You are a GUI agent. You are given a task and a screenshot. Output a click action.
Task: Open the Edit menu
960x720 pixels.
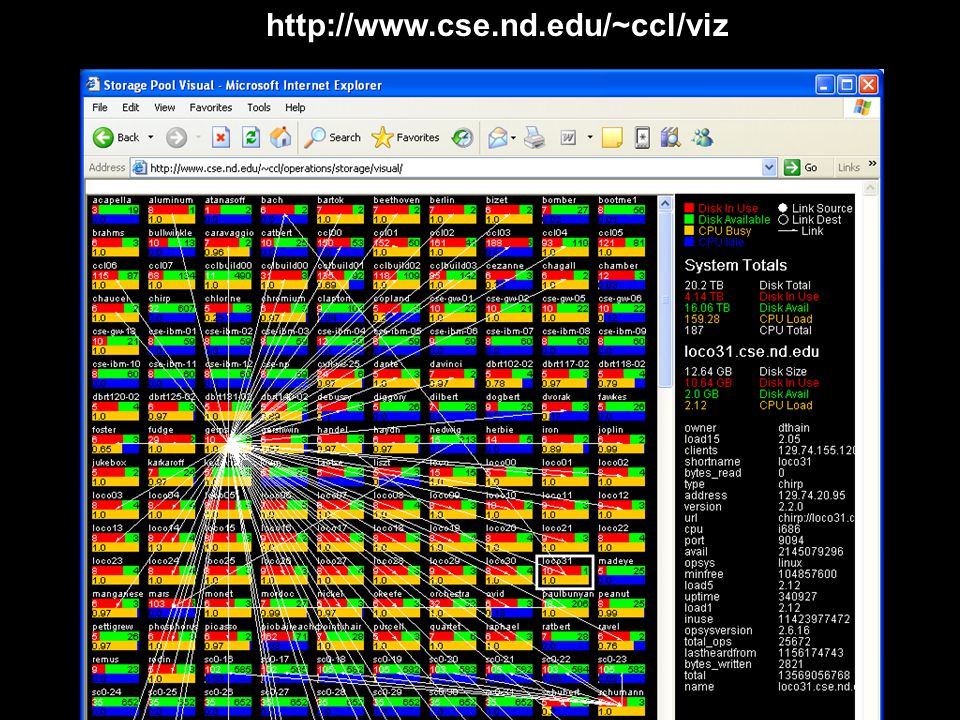pos(130,107)
